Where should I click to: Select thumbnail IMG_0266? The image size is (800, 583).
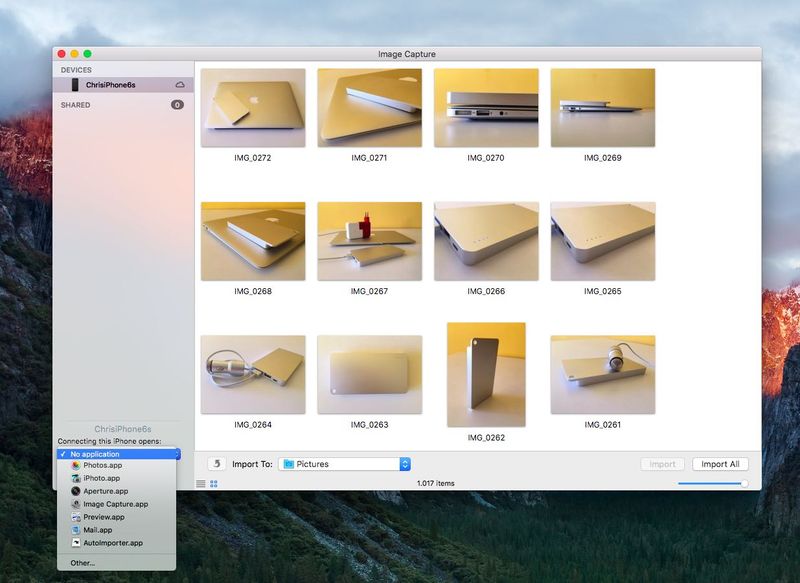pyautogui.click(x=486, y=241)
